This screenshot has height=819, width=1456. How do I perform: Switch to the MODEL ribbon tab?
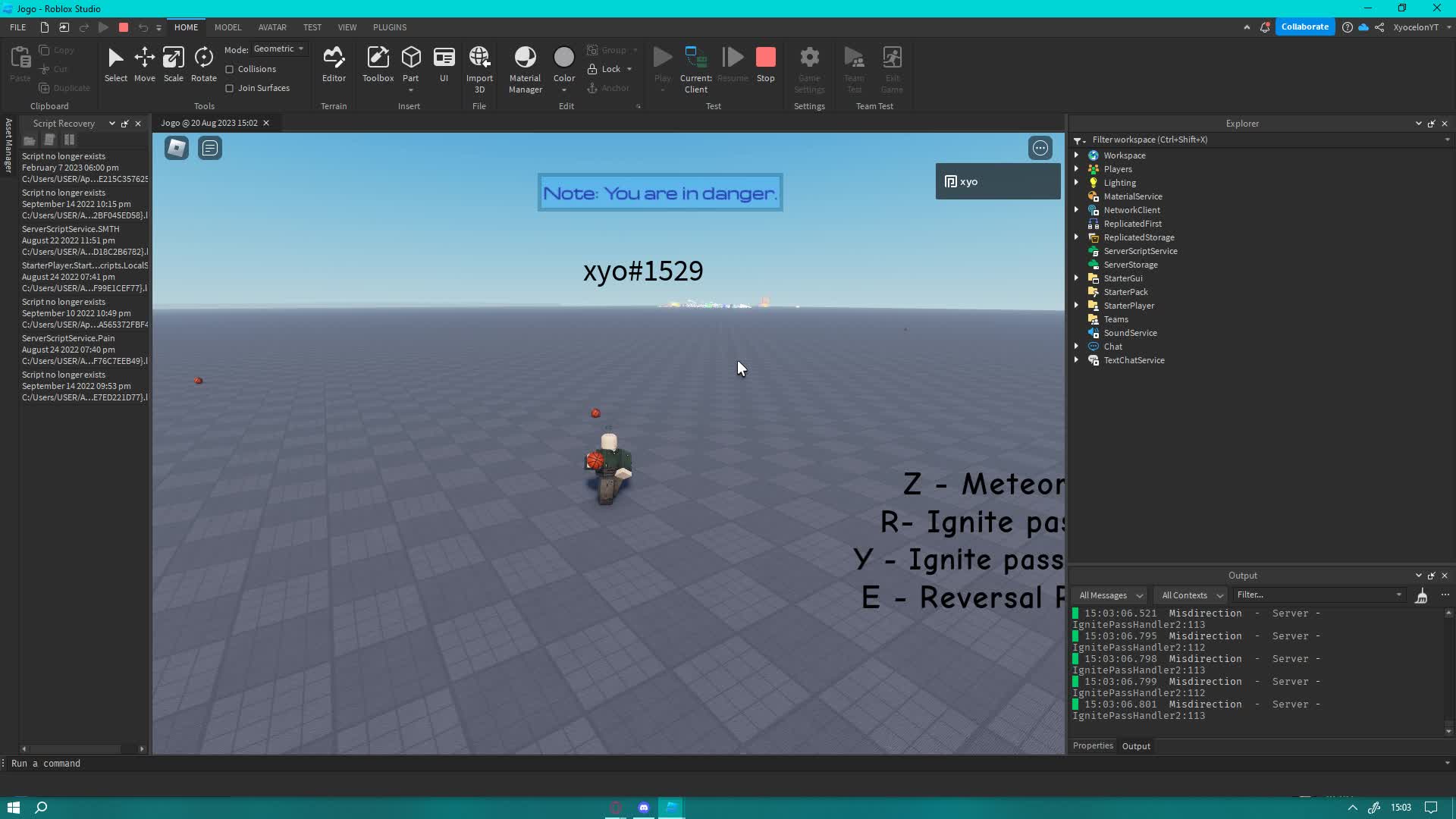tap(227, 27)
